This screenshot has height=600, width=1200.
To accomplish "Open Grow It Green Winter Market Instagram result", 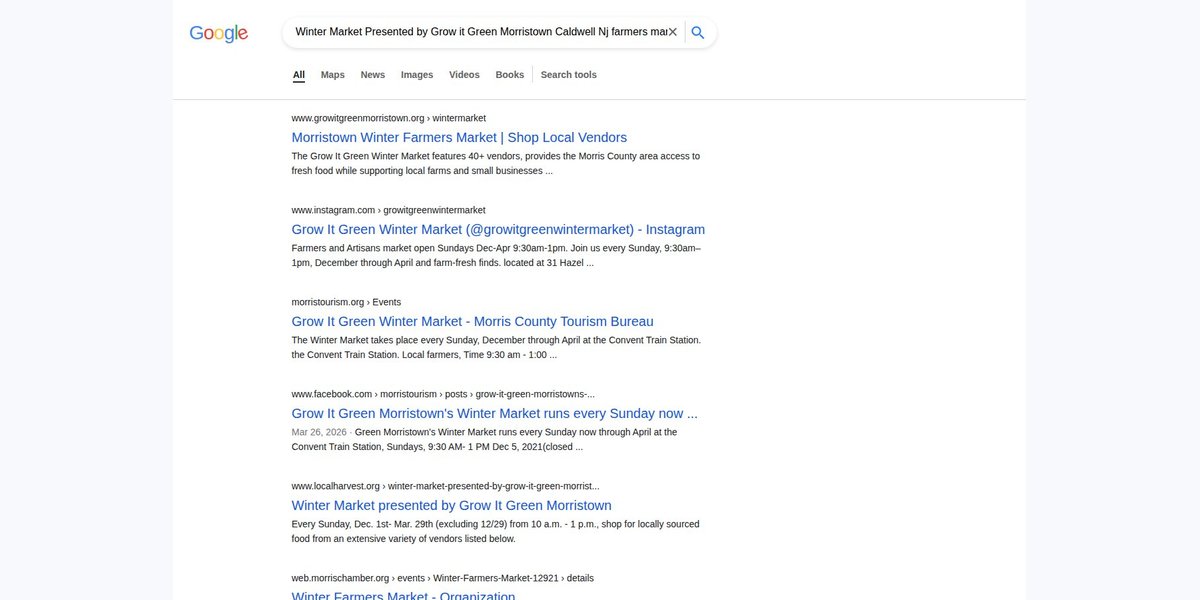I will coord(498,230).
